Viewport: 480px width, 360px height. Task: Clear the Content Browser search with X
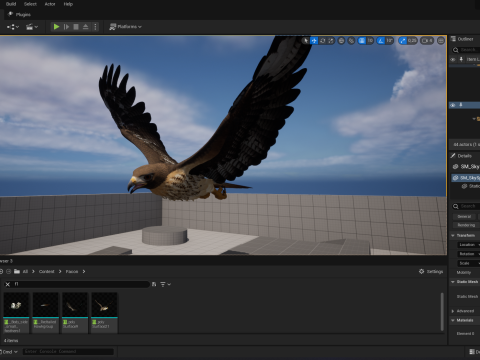pos(8,284)
